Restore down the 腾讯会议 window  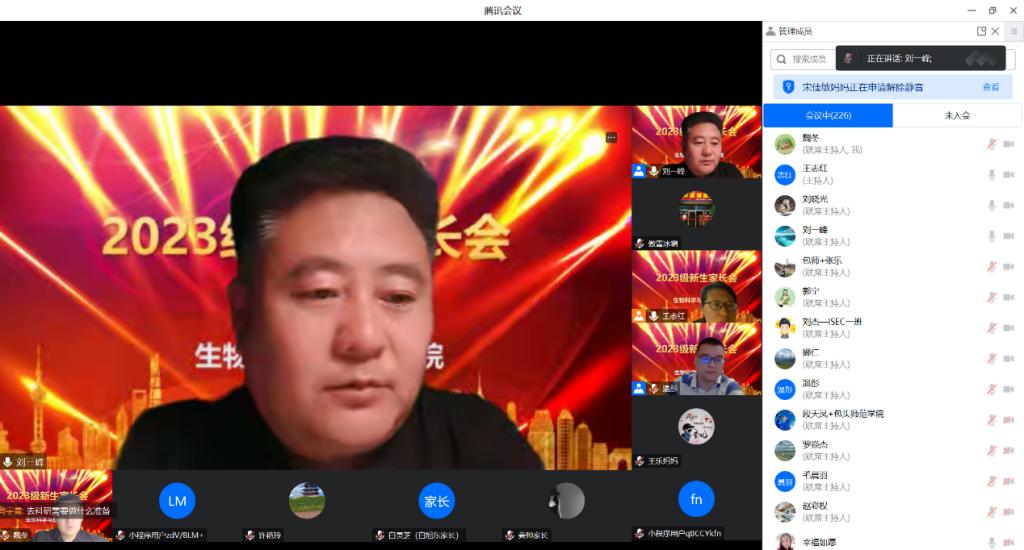(993, 10)
